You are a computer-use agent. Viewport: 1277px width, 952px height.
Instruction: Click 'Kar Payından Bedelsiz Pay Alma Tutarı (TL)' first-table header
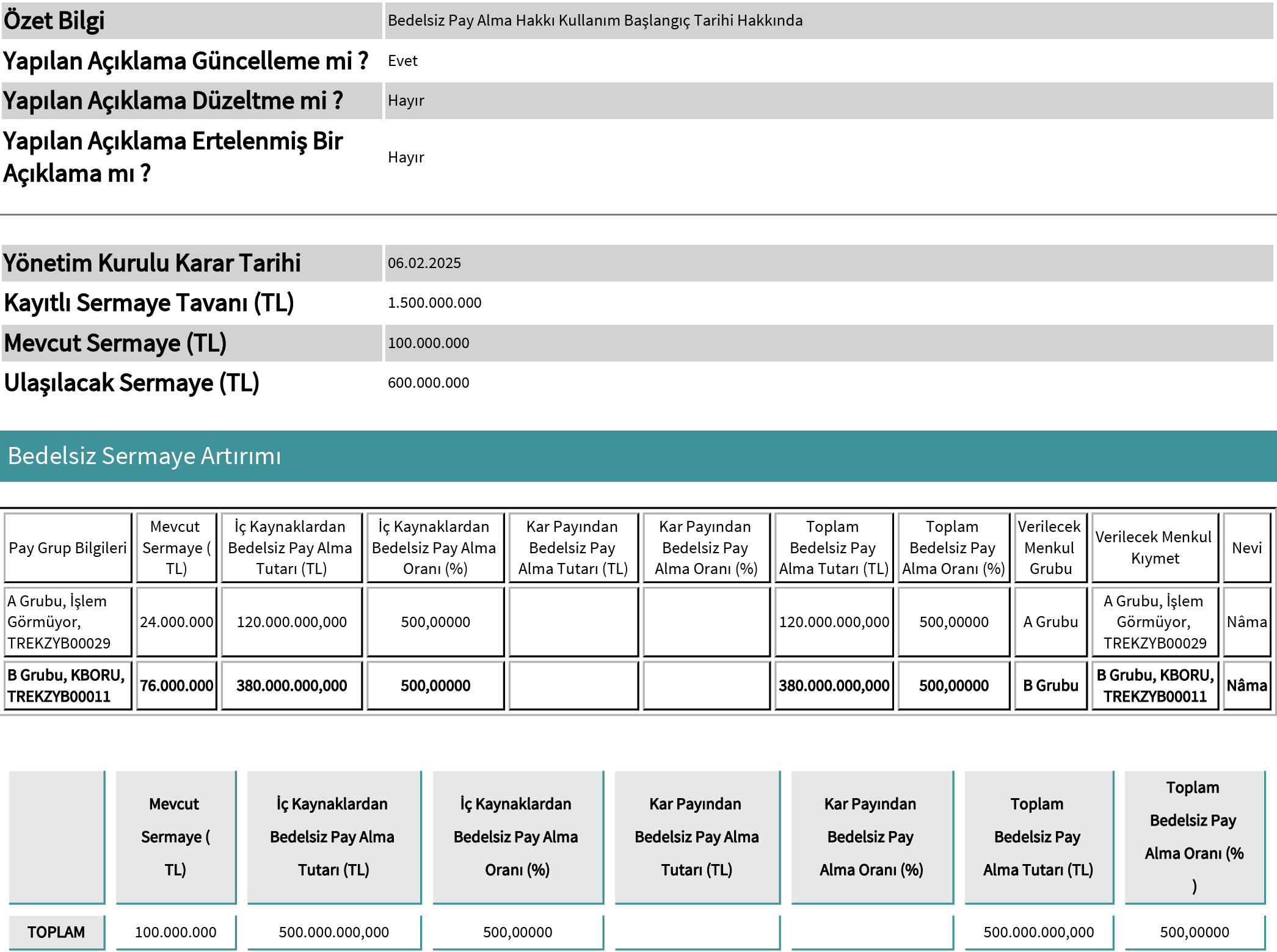(573, 548)
